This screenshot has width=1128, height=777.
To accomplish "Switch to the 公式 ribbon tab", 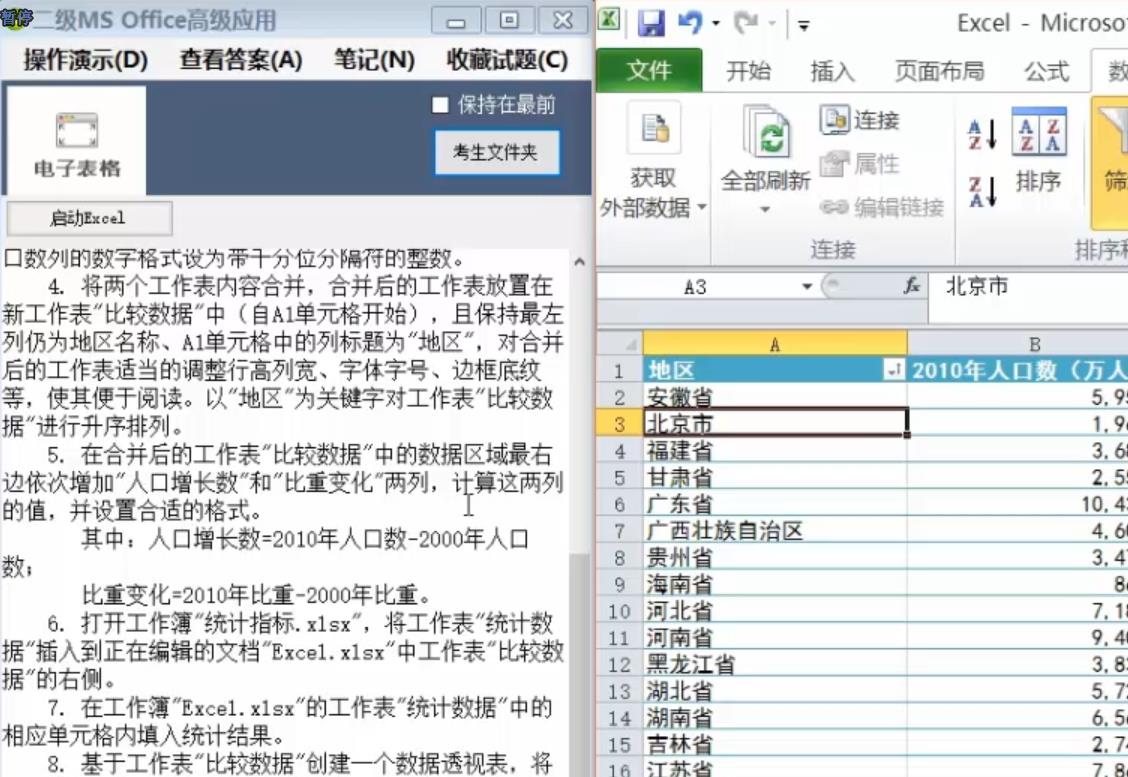I will [1047, 71].
